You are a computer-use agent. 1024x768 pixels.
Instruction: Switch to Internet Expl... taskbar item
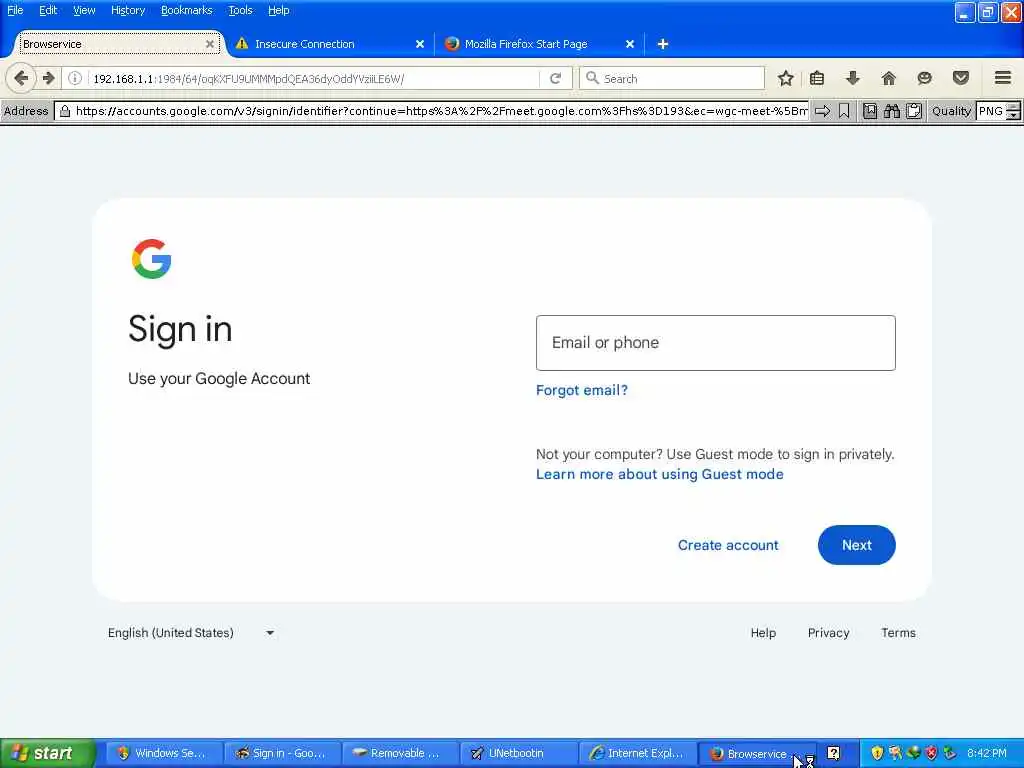point(638,753)
